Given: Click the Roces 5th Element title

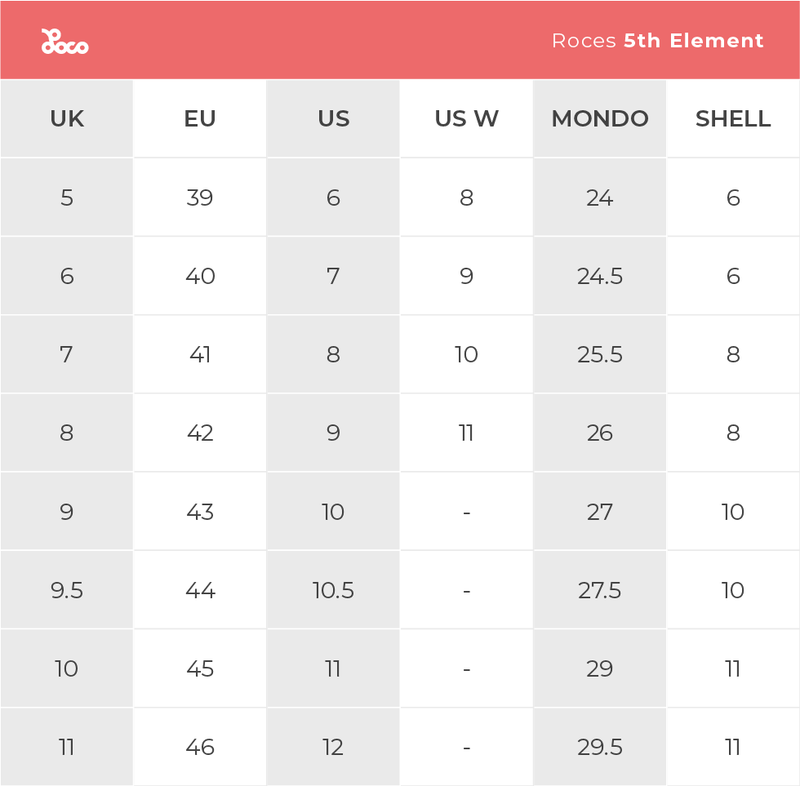Looking at the screenshot, I should (657, 41).
